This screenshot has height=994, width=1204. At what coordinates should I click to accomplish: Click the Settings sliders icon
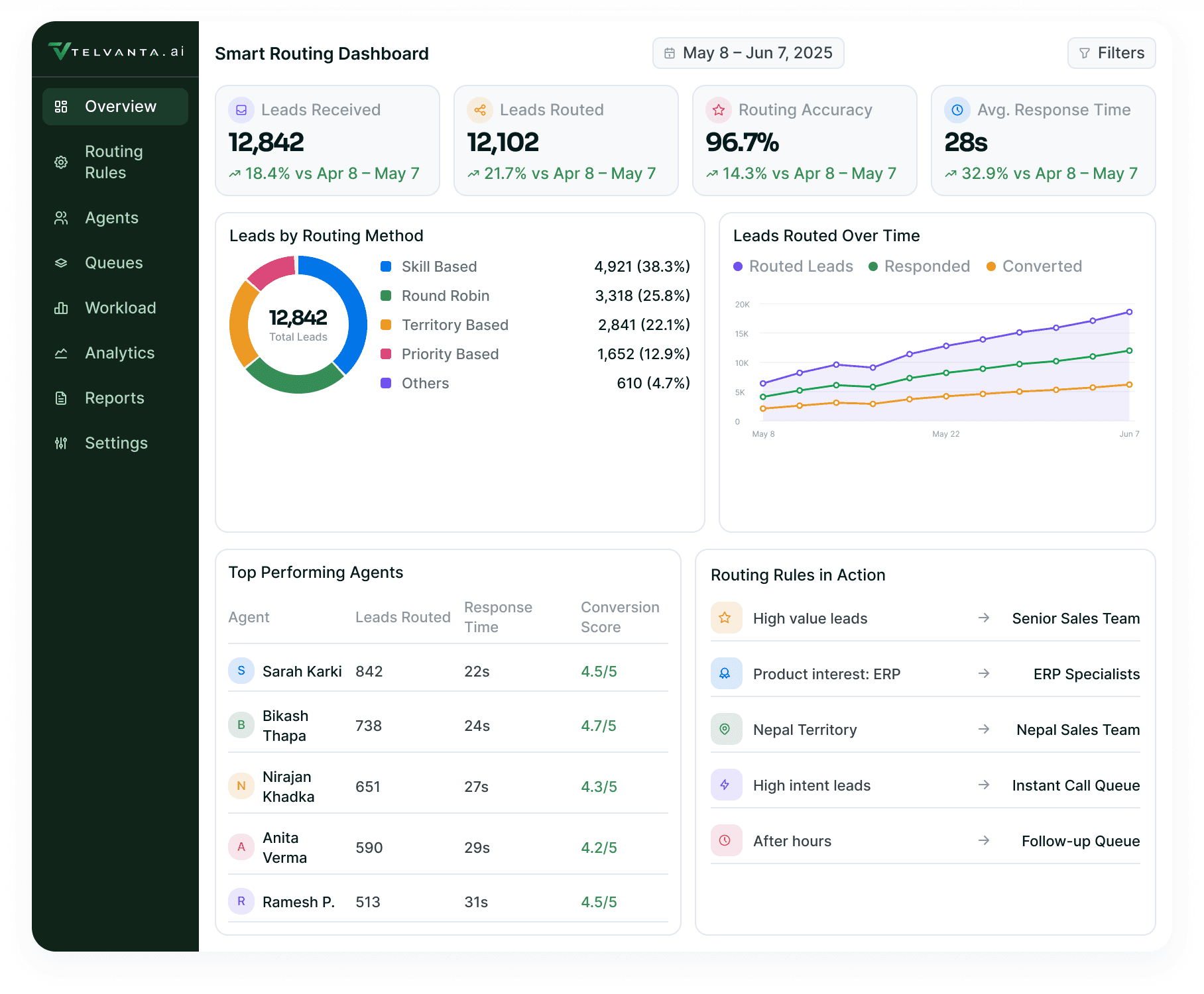tap(61, 443)
